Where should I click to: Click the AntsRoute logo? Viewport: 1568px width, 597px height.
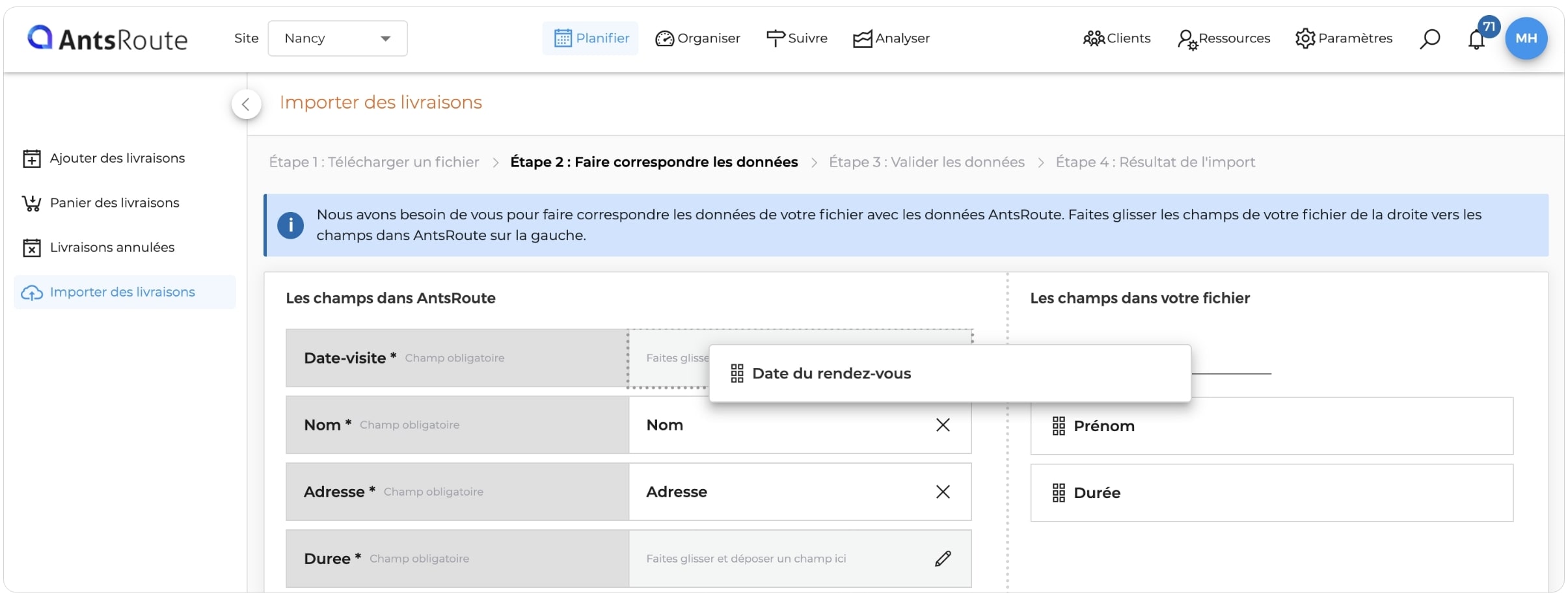click(x=107, y=38)
